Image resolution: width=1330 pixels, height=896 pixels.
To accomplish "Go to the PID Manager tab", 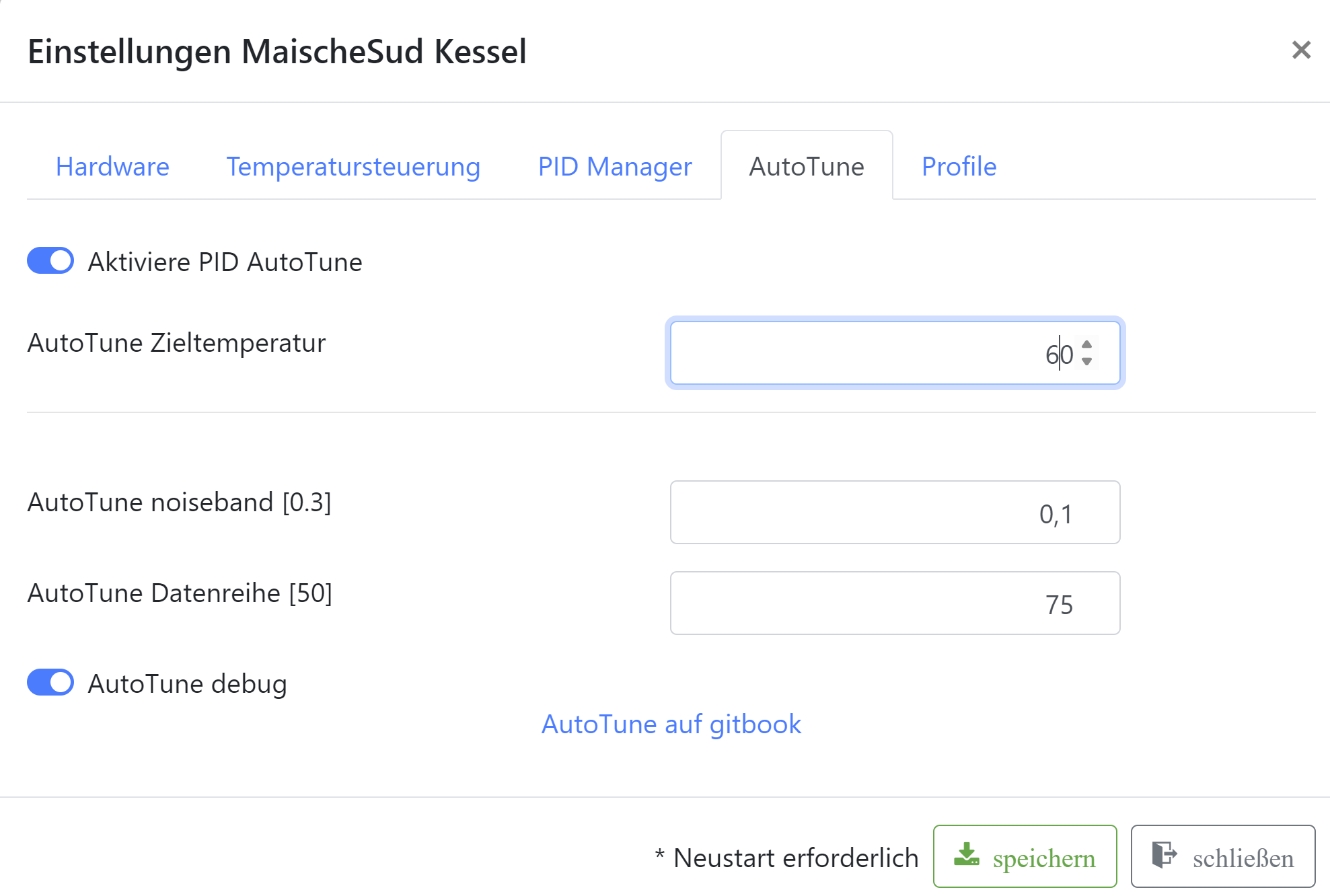I will point(615,166).
